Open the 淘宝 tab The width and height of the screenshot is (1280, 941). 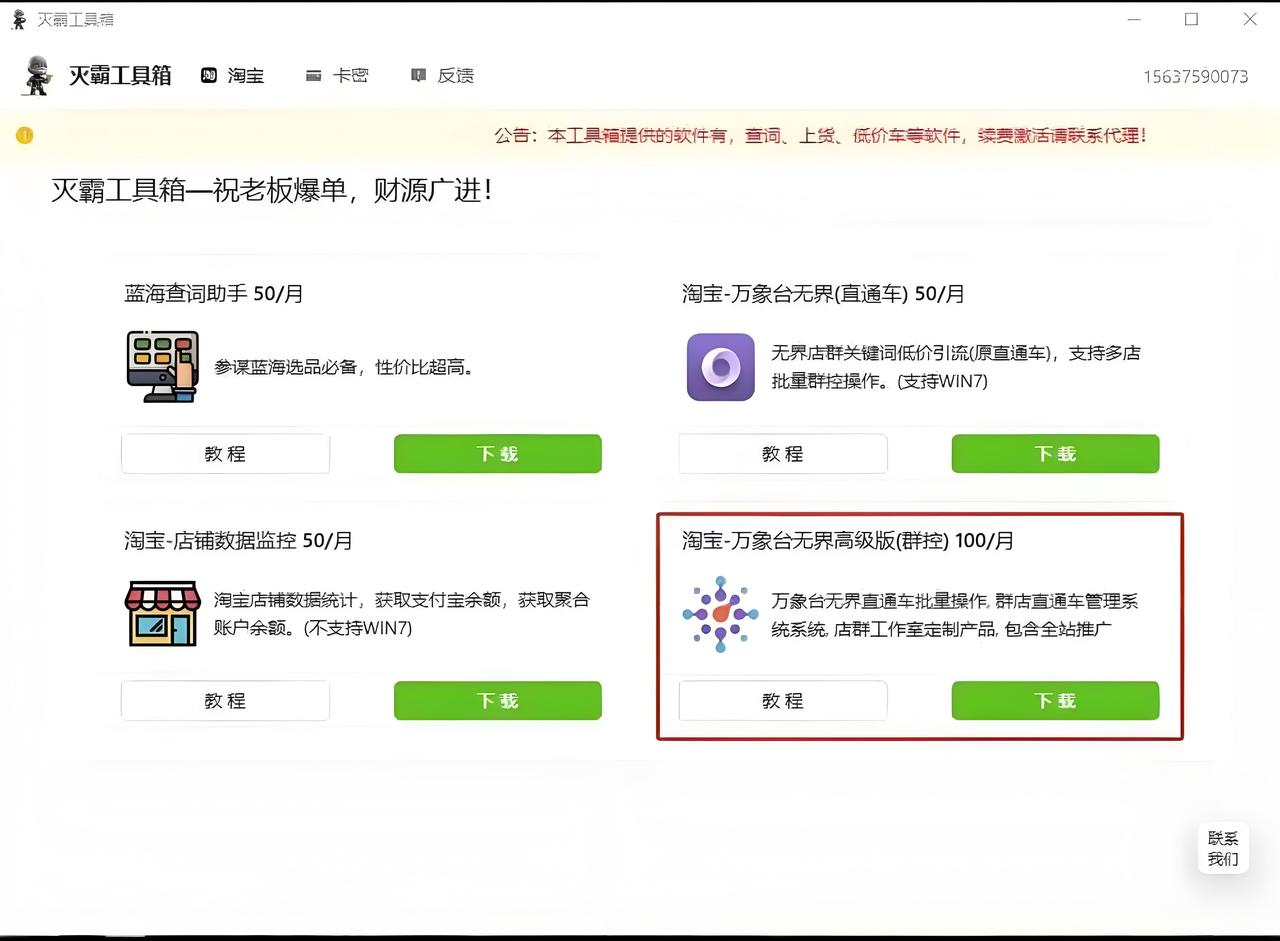point(233,76)
